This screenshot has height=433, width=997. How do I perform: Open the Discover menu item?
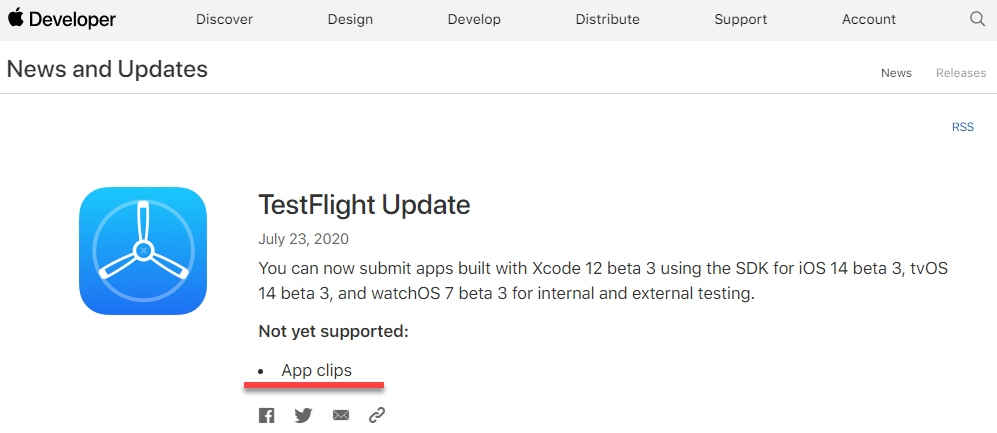(224, 20)
